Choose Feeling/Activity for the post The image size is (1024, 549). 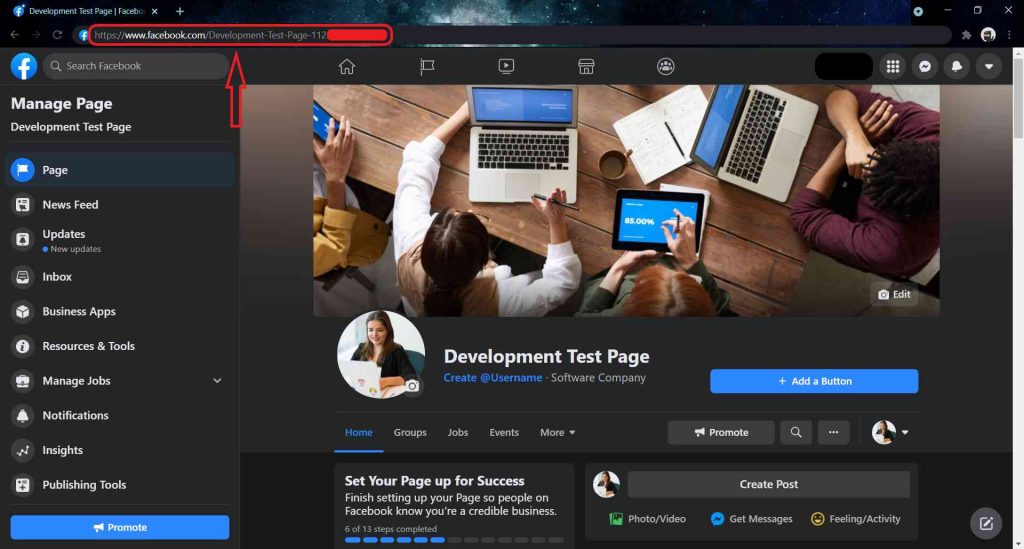coord(856,519)
